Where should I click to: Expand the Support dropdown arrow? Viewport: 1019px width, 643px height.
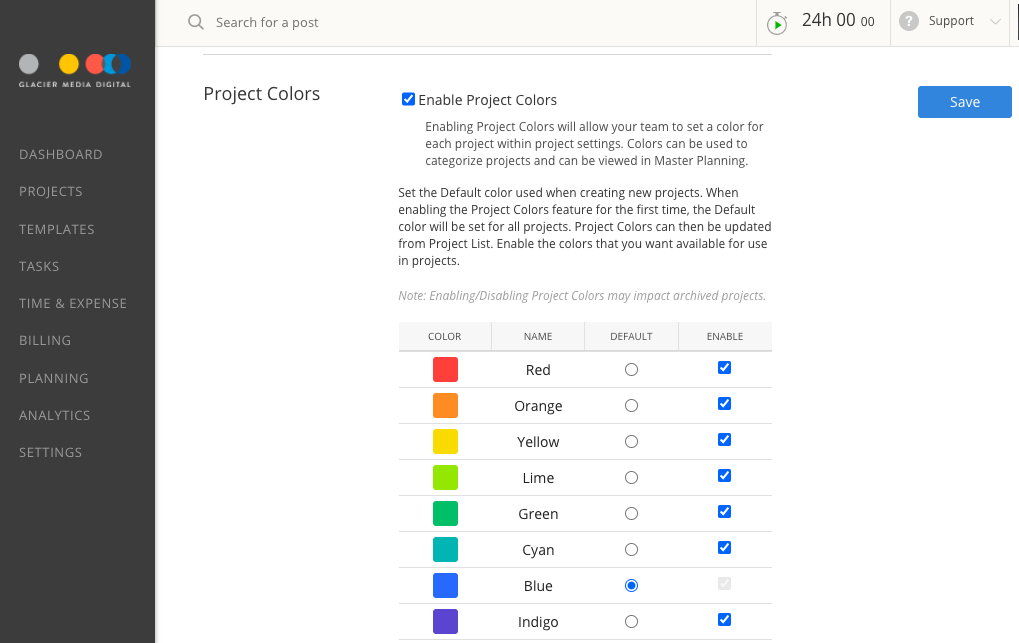click(x=994, y=22)
